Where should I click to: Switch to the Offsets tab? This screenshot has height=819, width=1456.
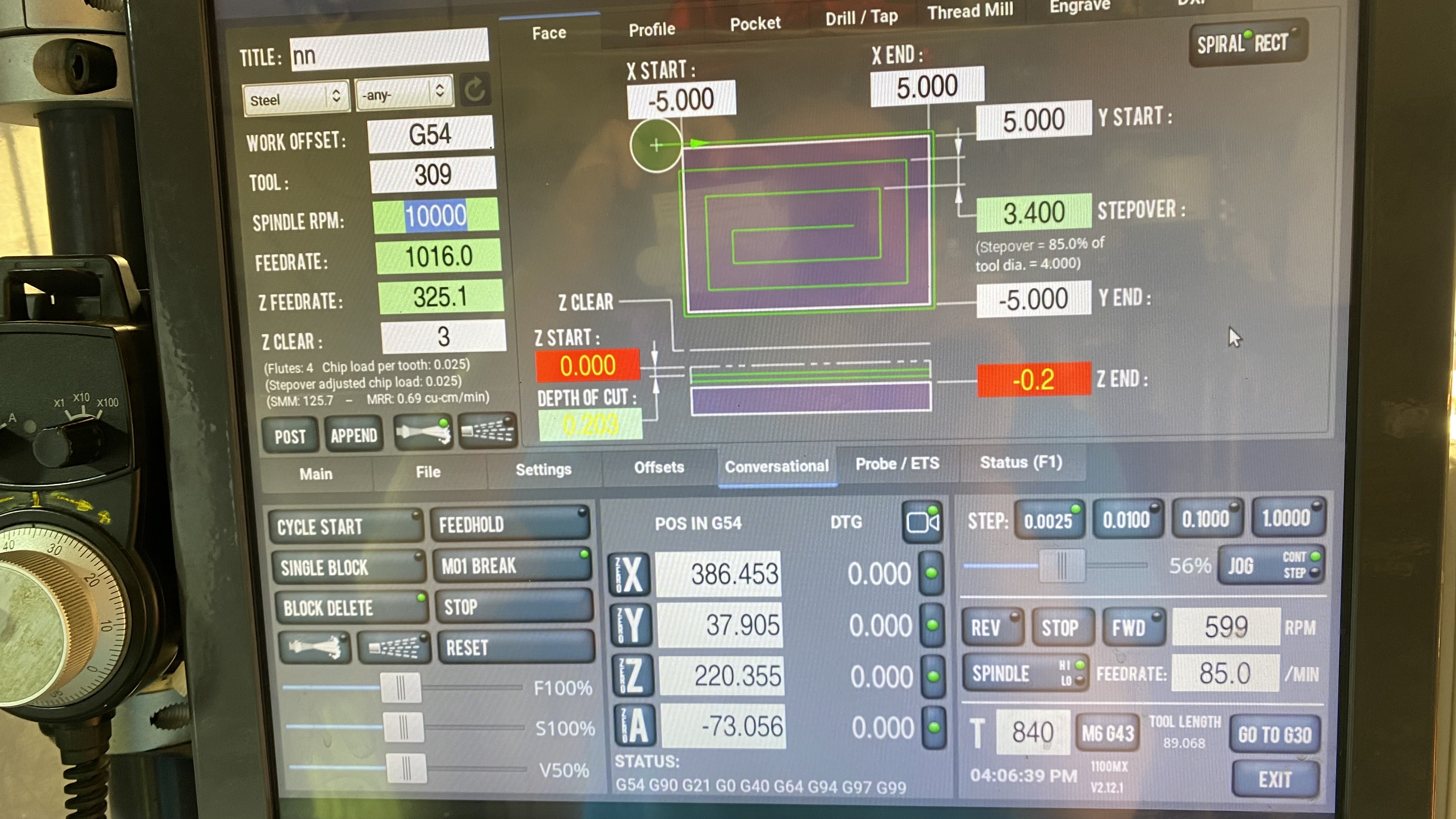[x=659, y=467]
